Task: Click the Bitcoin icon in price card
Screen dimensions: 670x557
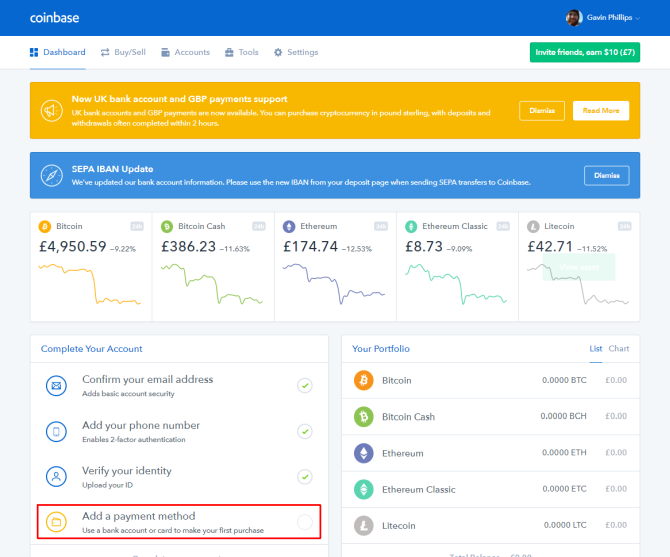Action: [x=45, y=226]
